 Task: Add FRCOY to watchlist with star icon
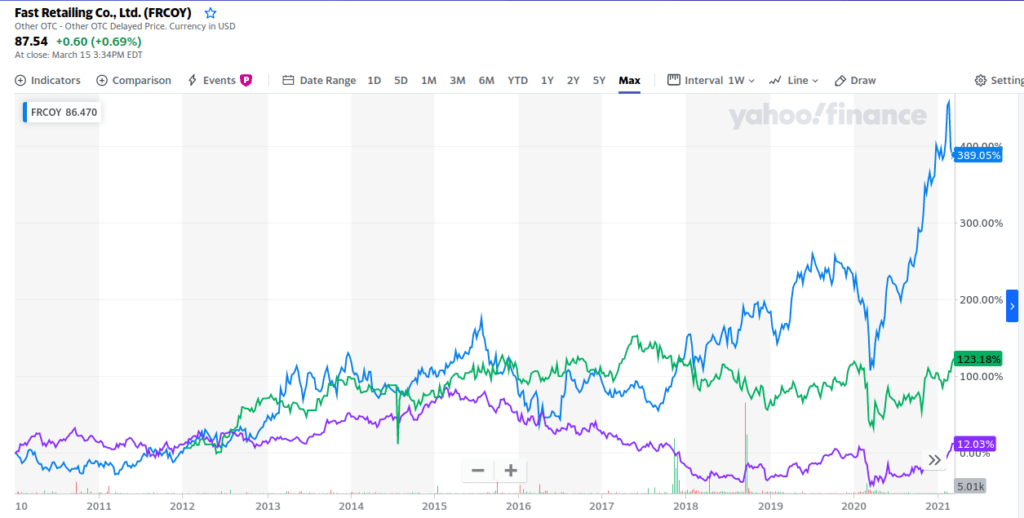210,13
